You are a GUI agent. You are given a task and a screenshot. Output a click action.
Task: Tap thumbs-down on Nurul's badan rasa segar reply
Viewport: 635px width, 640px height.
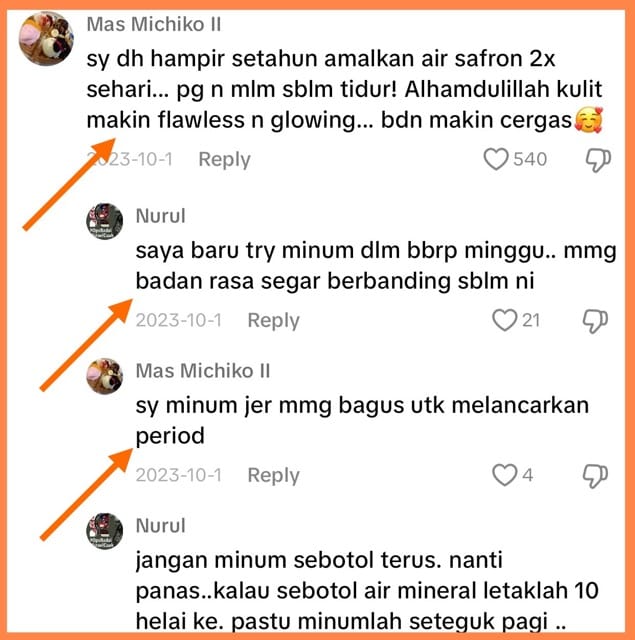(595, 321)
